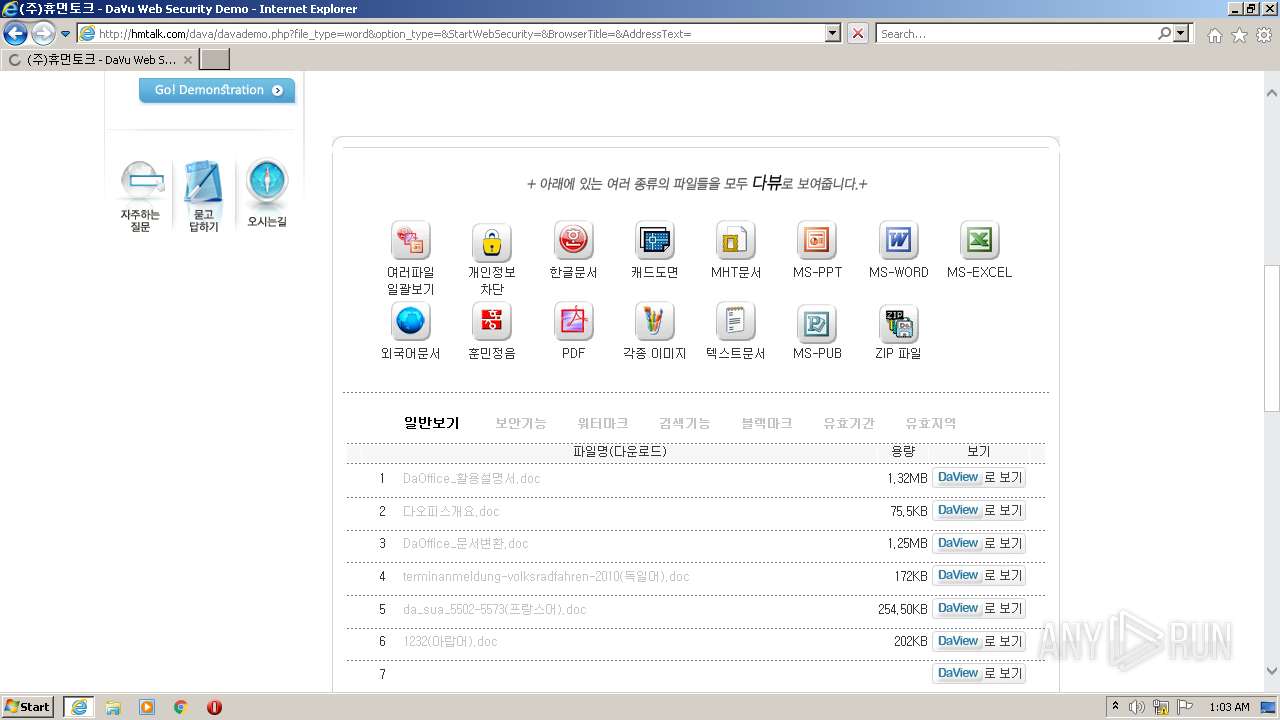Switch to the 보안기능 tab
Screen dimensions: 1280x720
[521, 424]
